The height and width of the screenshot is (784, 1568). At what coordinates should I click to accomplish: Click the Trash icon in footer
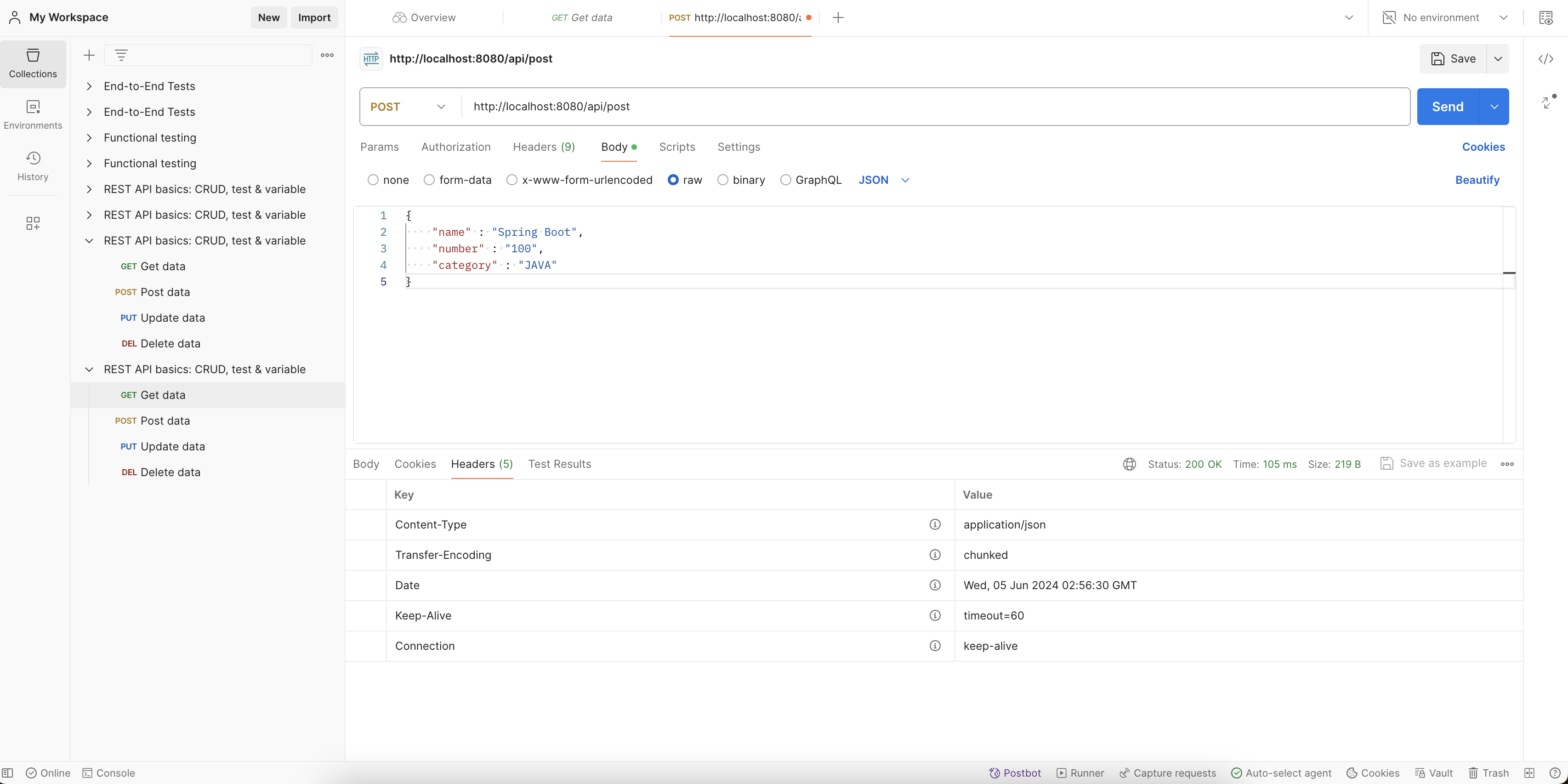pos(1488,773)
